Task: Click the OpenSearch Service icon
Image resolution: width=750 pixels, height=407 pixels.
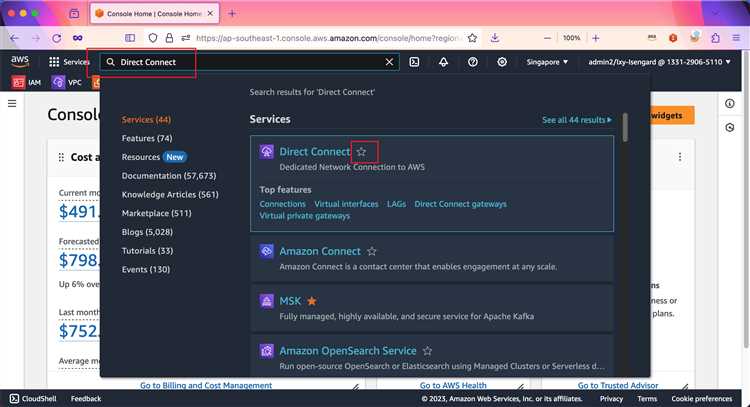Action: pyautogui.click(x=266, y=351)
